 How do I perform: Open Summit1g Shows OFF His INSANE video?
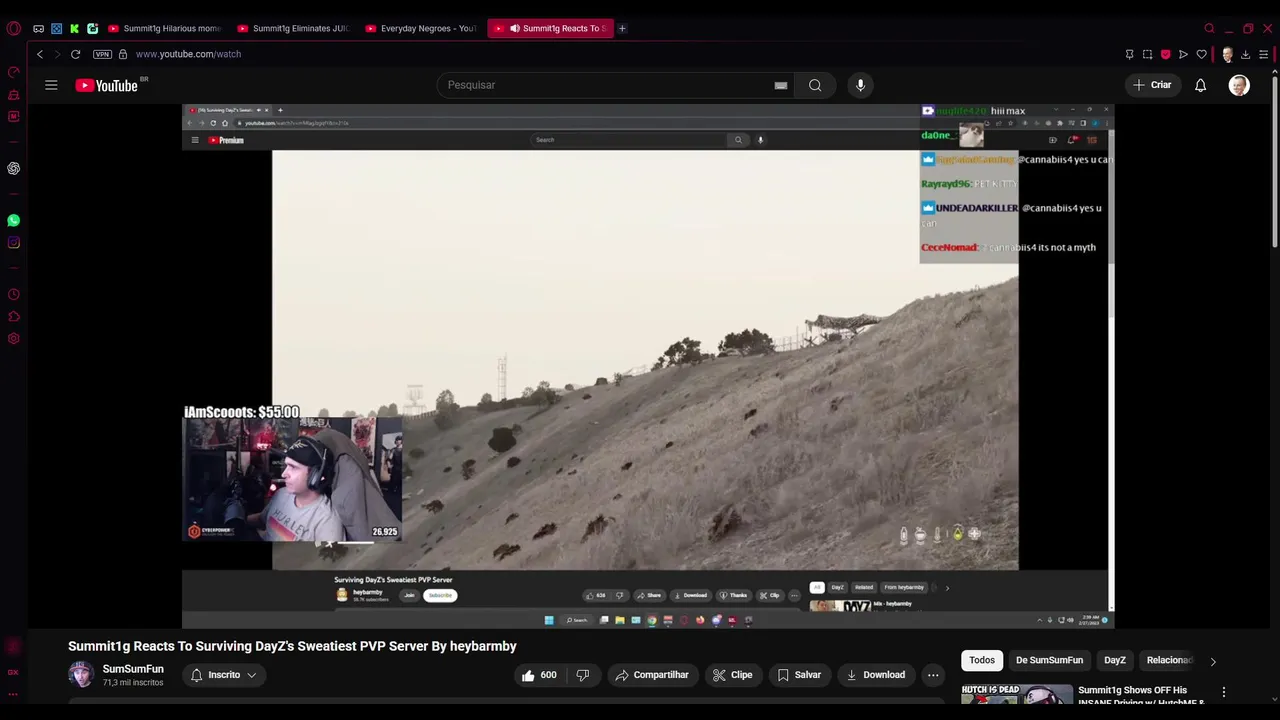tap(1140, 696)
